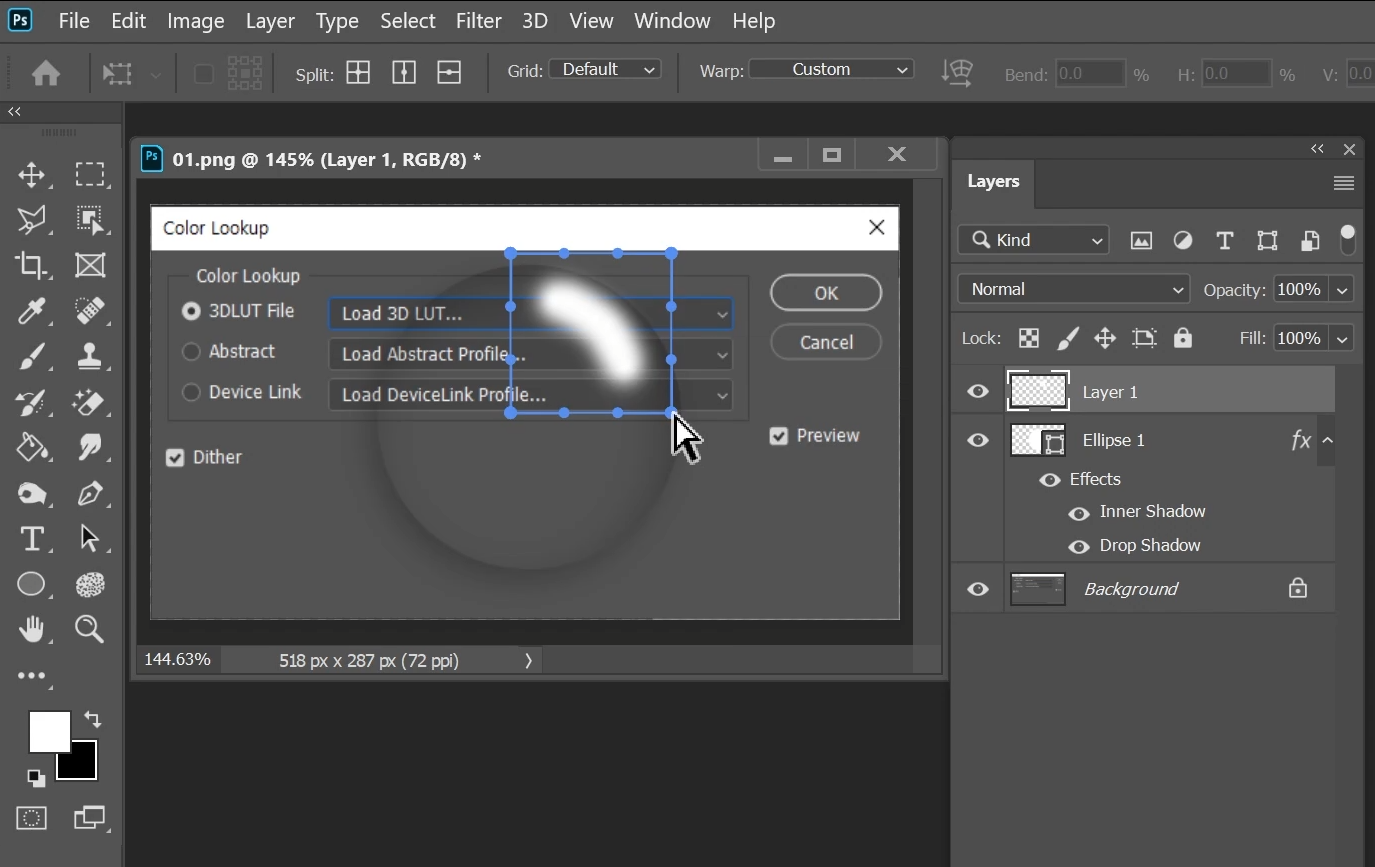Select the Burn tool
The height and width of the screenshot is (867, 1375).
(x=31, y=493)
